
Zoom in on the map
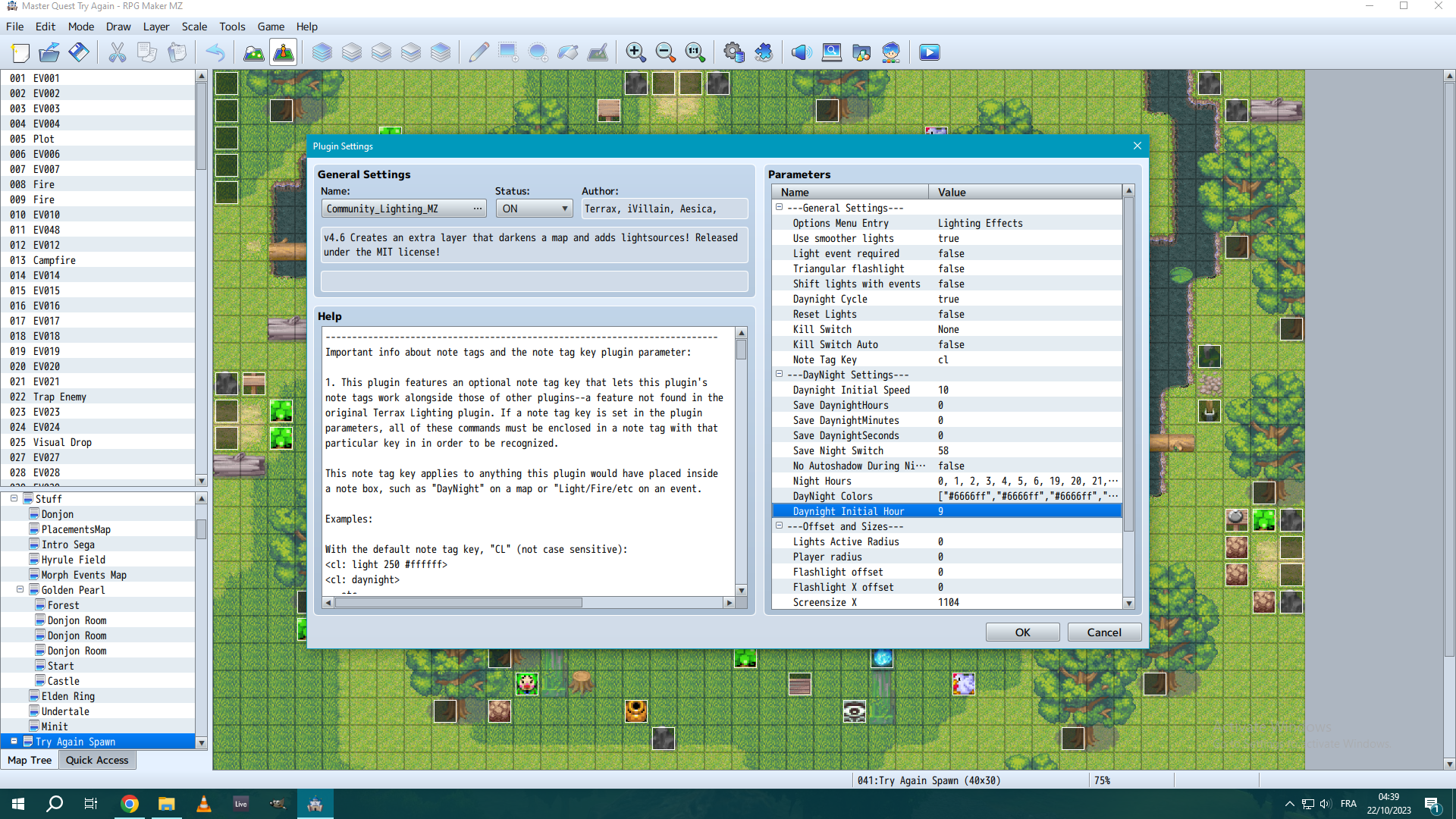635,52
